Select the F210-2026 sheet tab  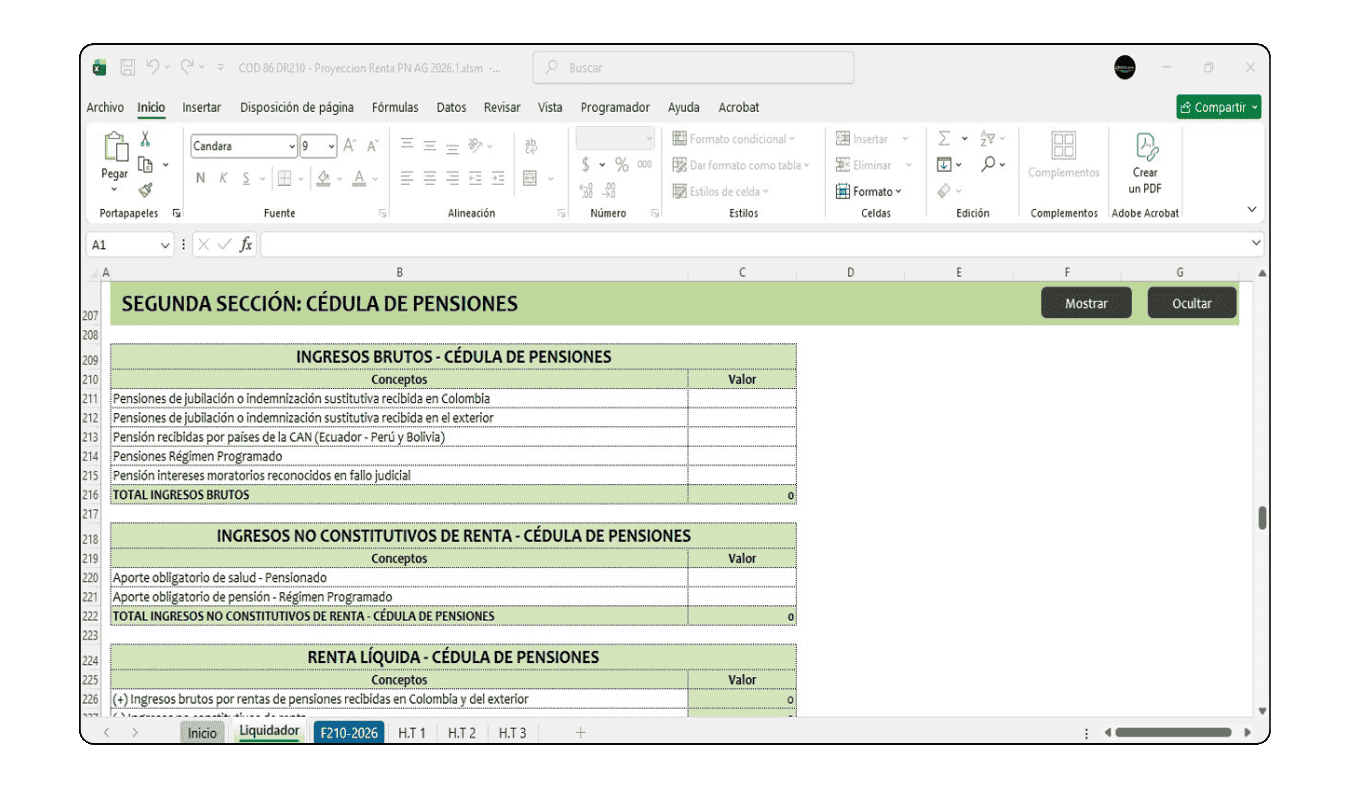coord(348,732)
